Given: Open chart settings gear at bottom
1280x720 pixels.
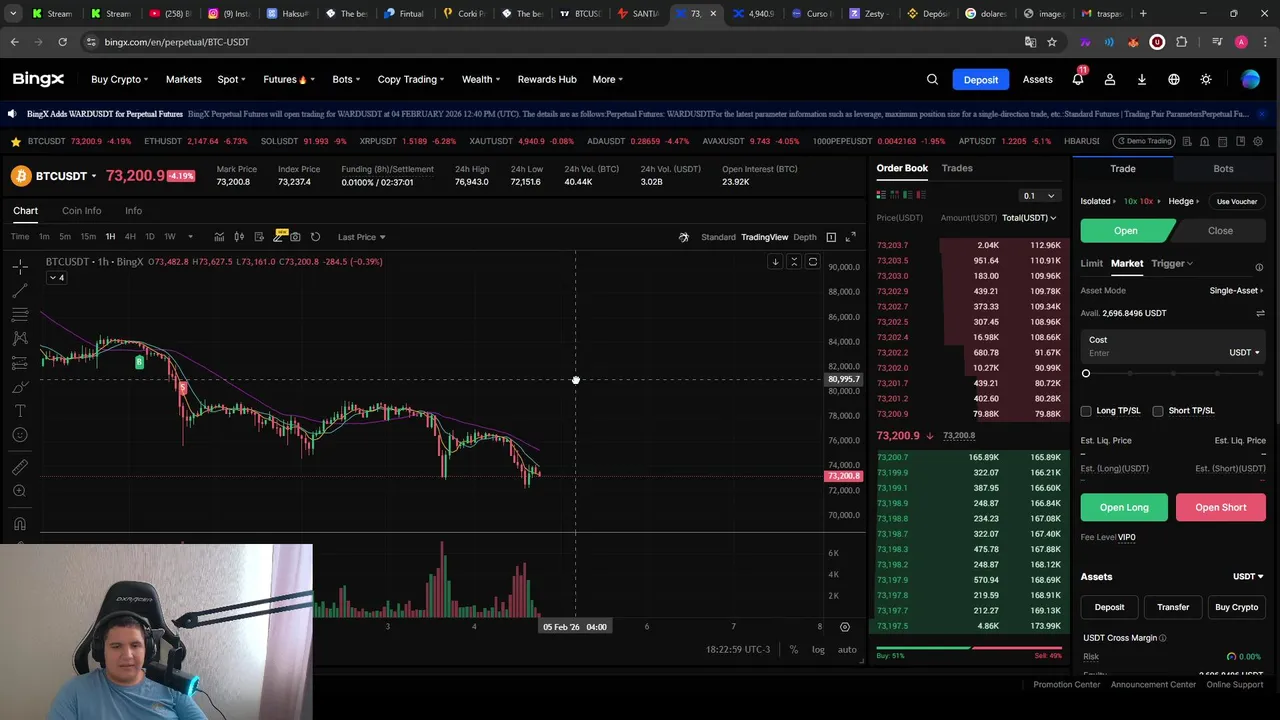Looking at the screenshot, I should pos(844,627).
